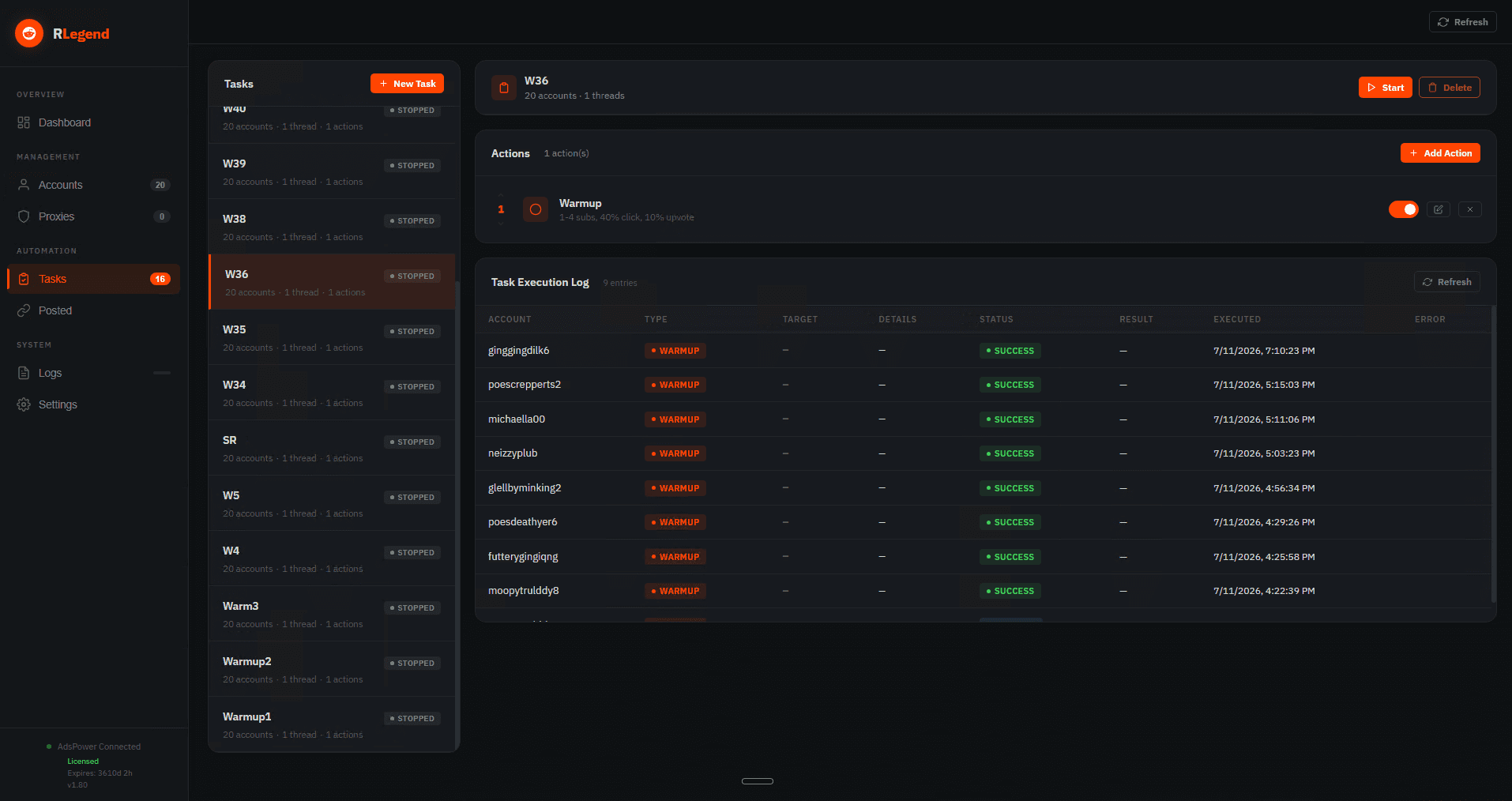Open Settings from the sidebar

tap(93, 404)
